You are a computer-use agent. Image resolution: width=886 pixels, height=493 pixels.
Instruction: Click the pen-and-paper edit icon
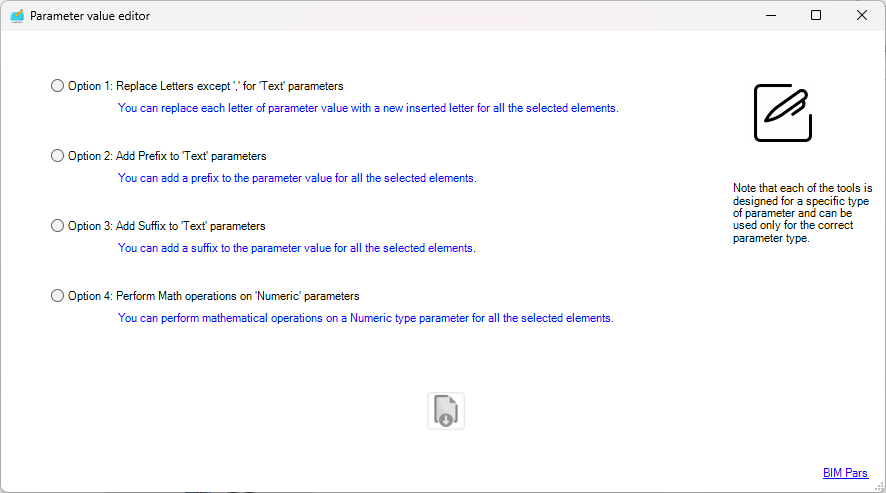pos(782,112)
